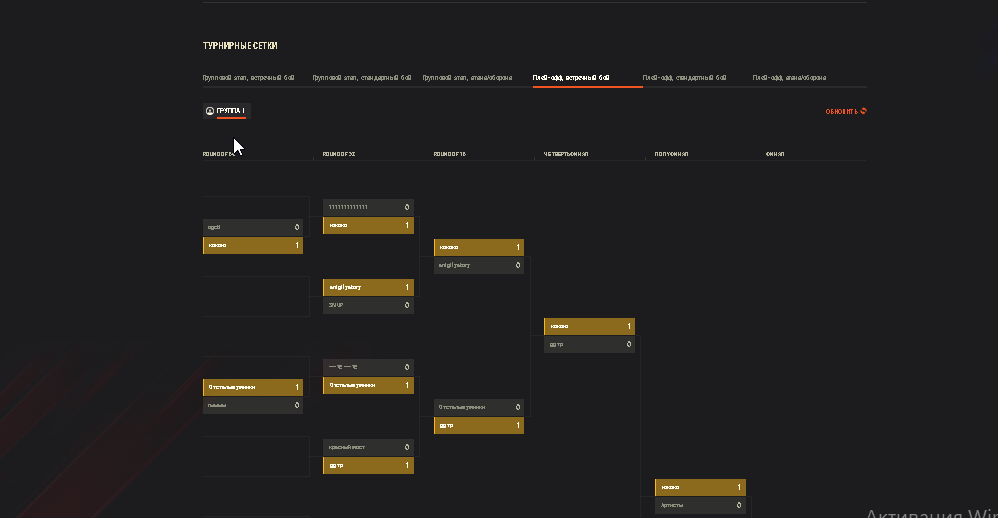Click the refresh icon next to Обновить

(x=863, y=111)
